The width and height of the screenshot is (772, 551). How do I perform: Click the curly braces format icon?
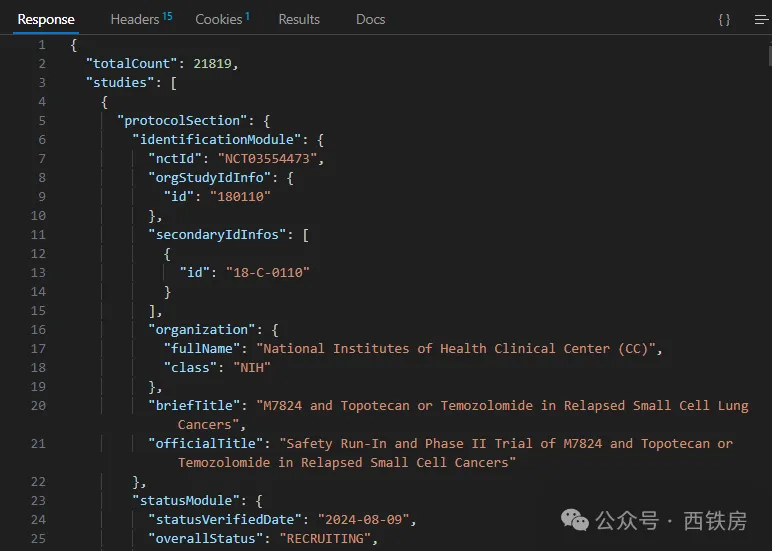[724, 19]
